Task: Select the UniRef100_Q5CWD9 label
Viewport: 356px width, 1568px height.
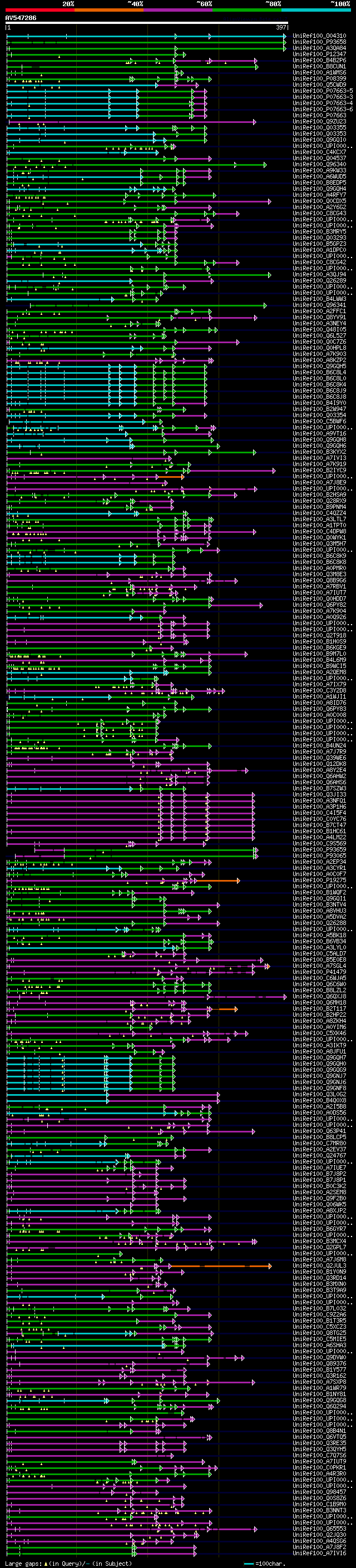Action: (319, 85)
